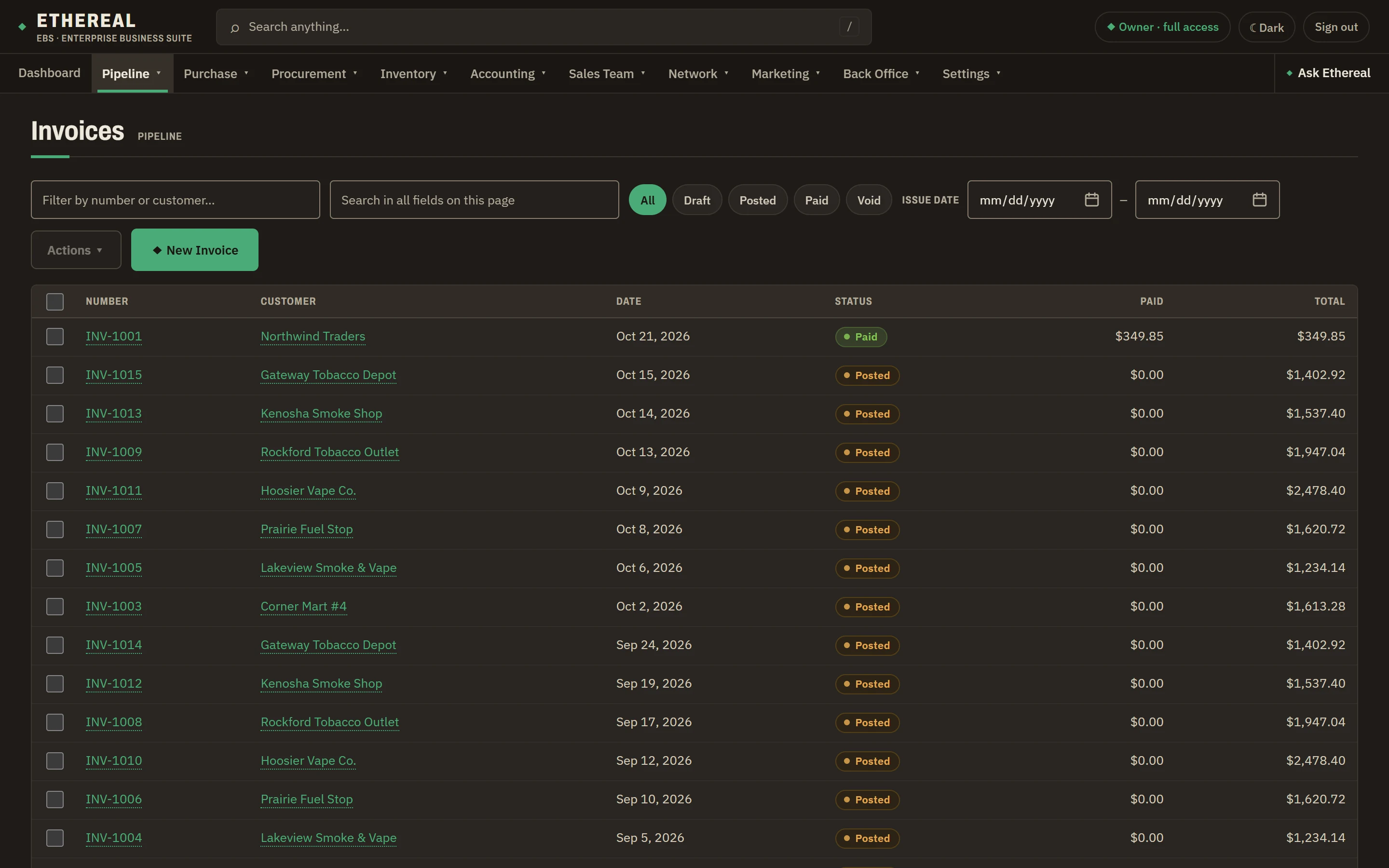Screen dimensions: 1389x868
Task: Open Corner Mart #4 customer link
Action: [x=304, y=606]
